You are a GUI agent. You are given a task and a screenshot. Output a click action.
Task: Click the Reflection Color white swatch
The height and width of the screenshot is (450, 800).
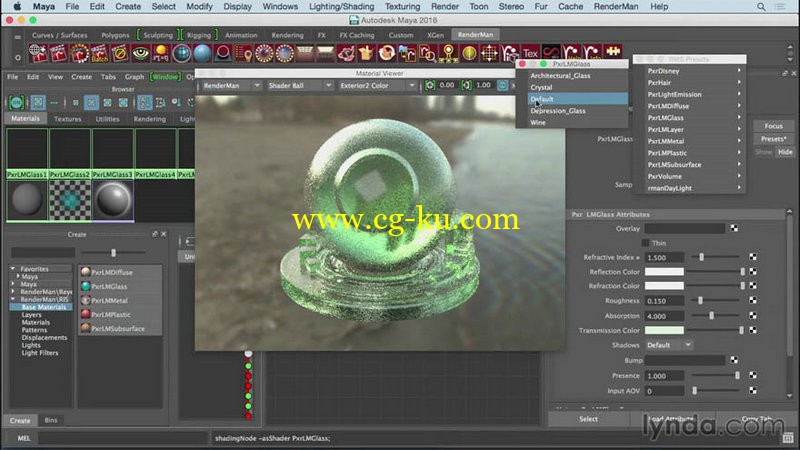(664, 272)
